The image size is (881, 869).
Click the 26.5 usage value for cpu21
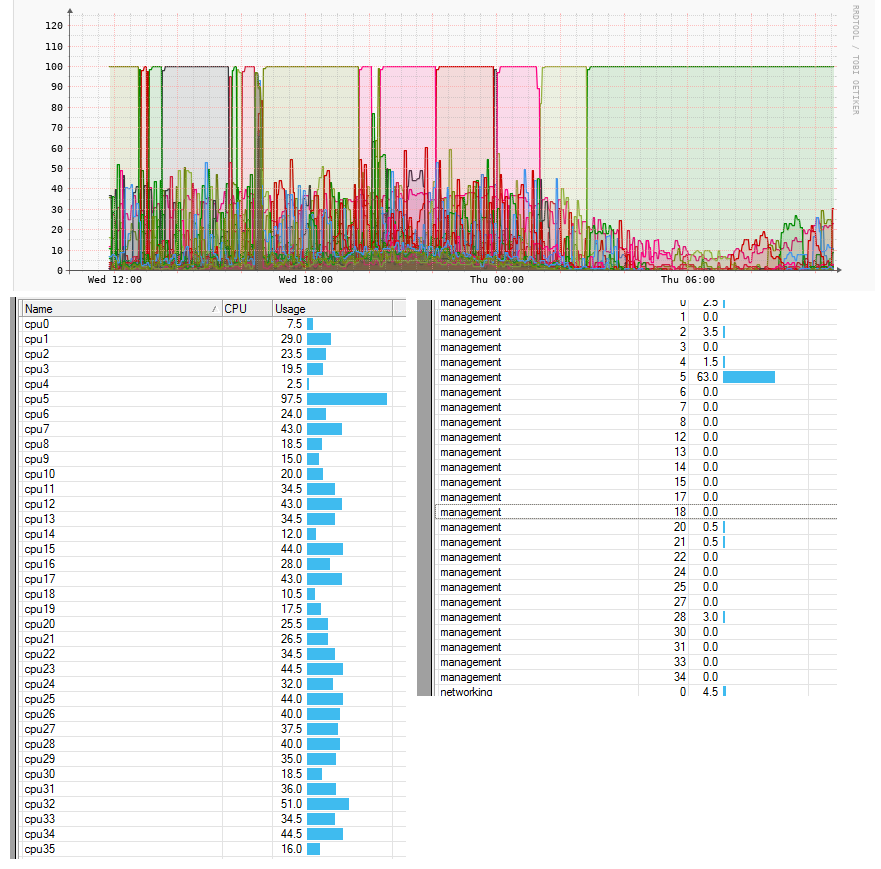(x=292, y=639)
